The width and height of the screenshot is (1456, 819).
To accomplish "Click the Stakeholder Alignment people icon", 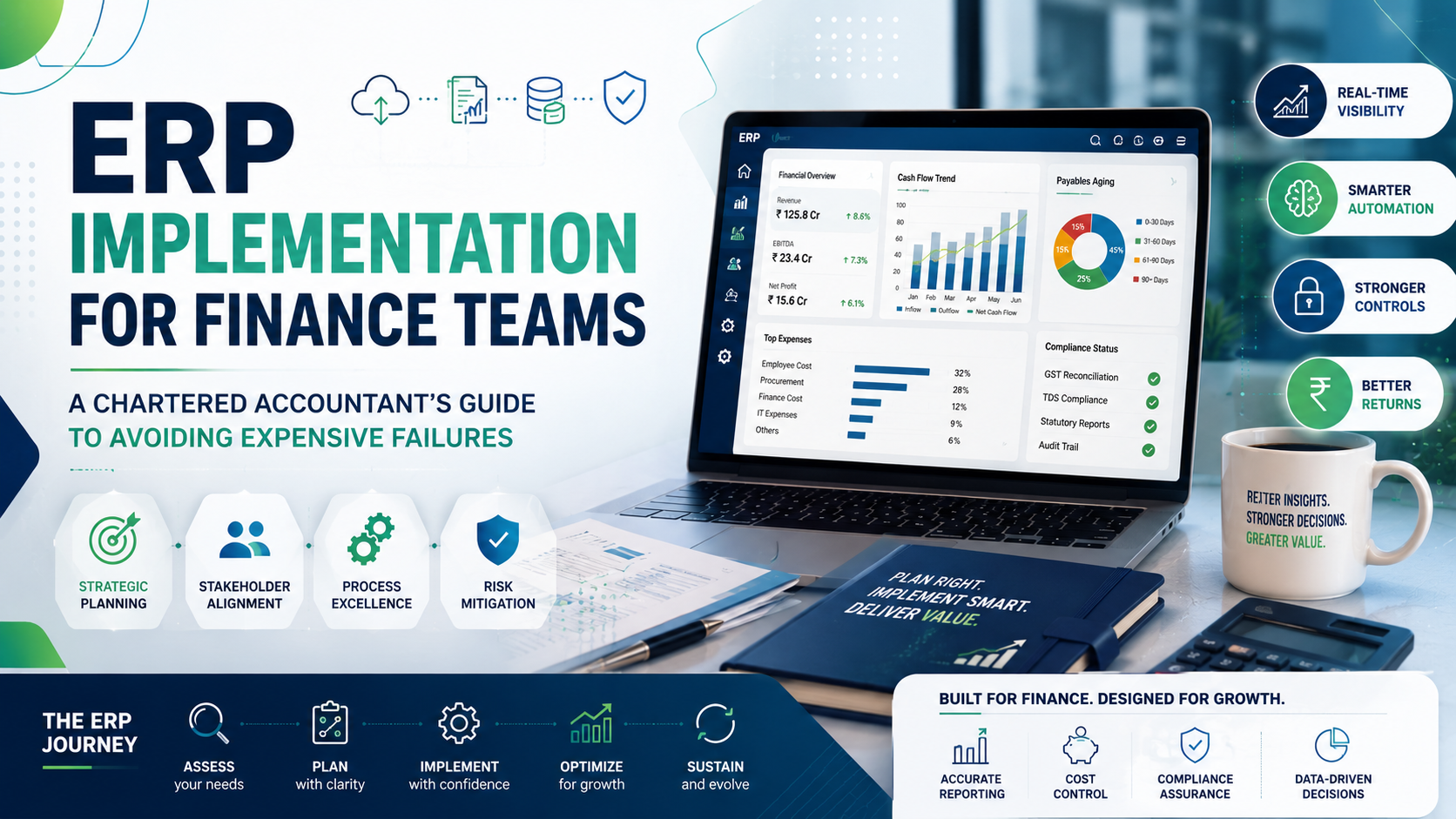I will (x=245, y=540).
